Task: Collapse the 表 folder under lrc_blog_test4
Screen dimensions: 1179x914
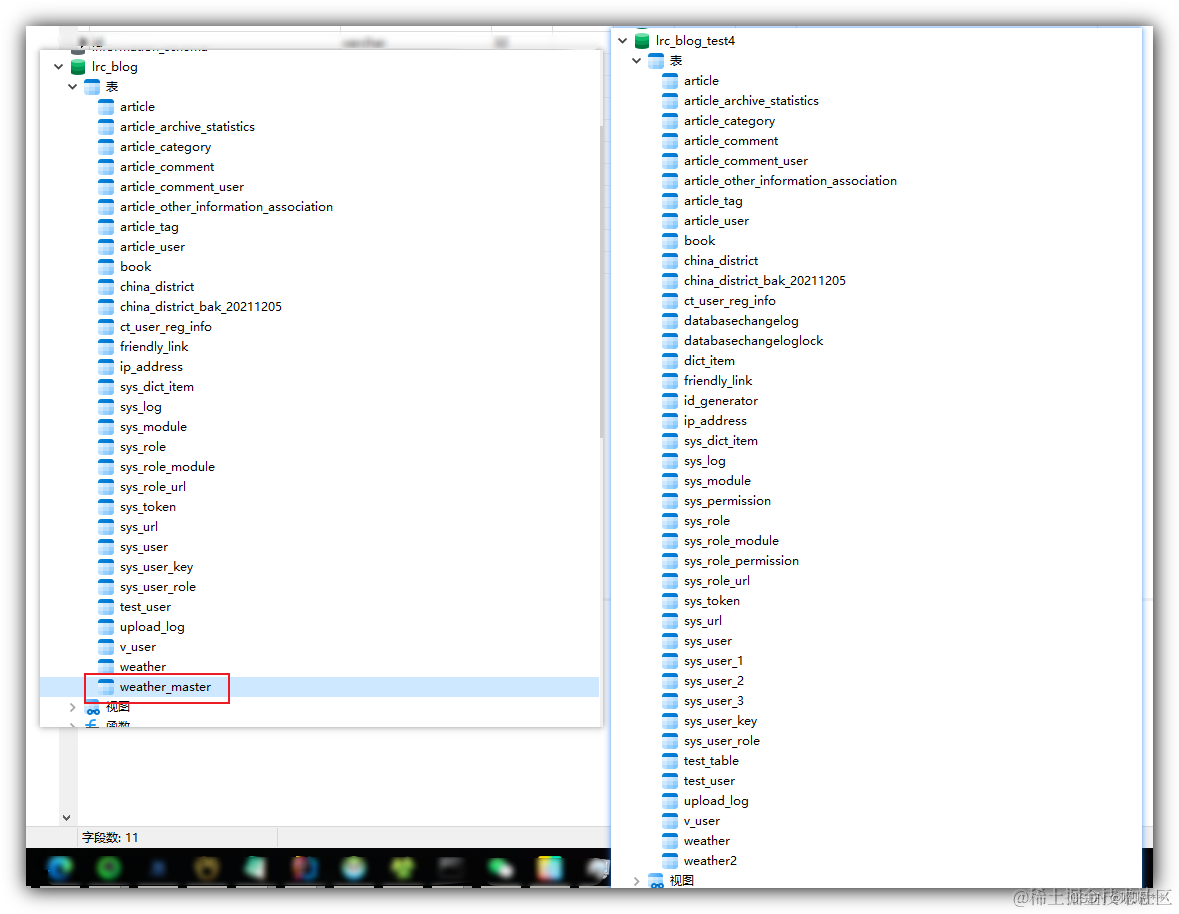Action: (637, 61)
